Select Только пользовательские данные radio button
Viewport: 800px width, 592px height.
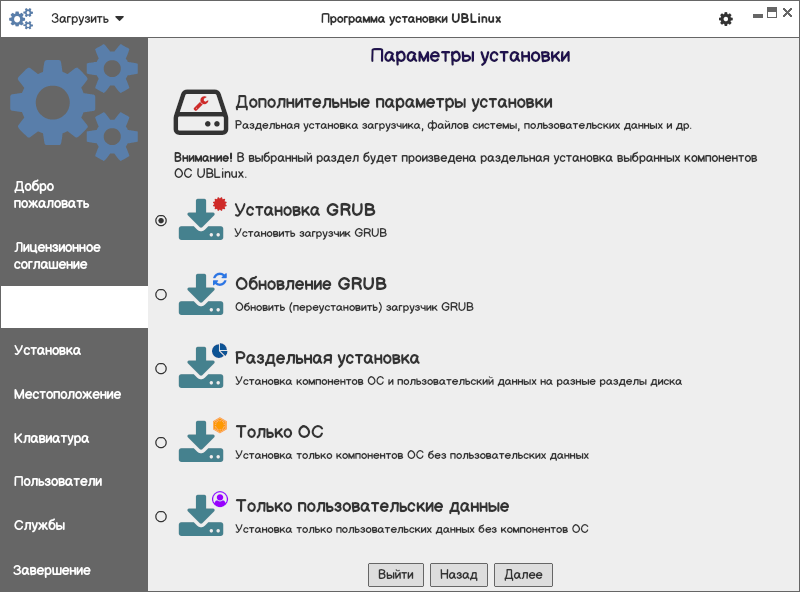click(x=161, y=516)
